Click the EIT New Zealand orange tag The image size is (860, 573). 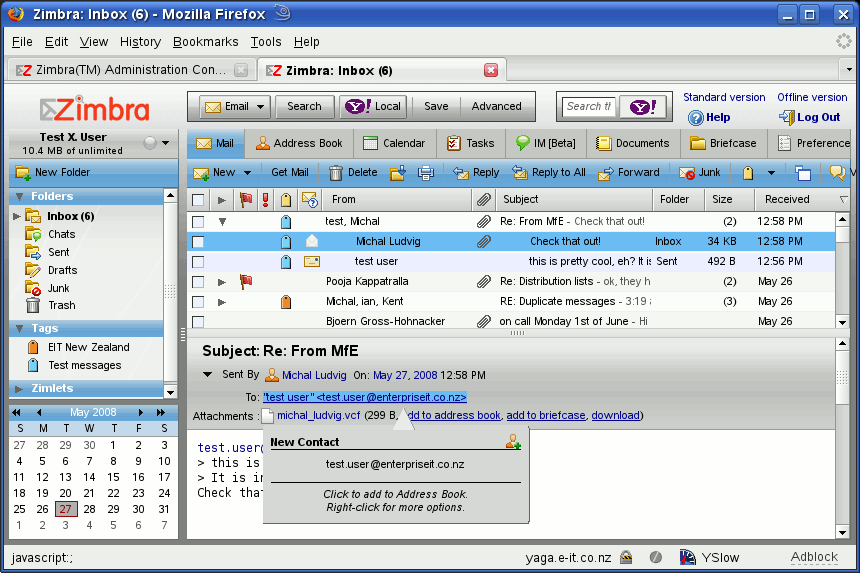33,347
